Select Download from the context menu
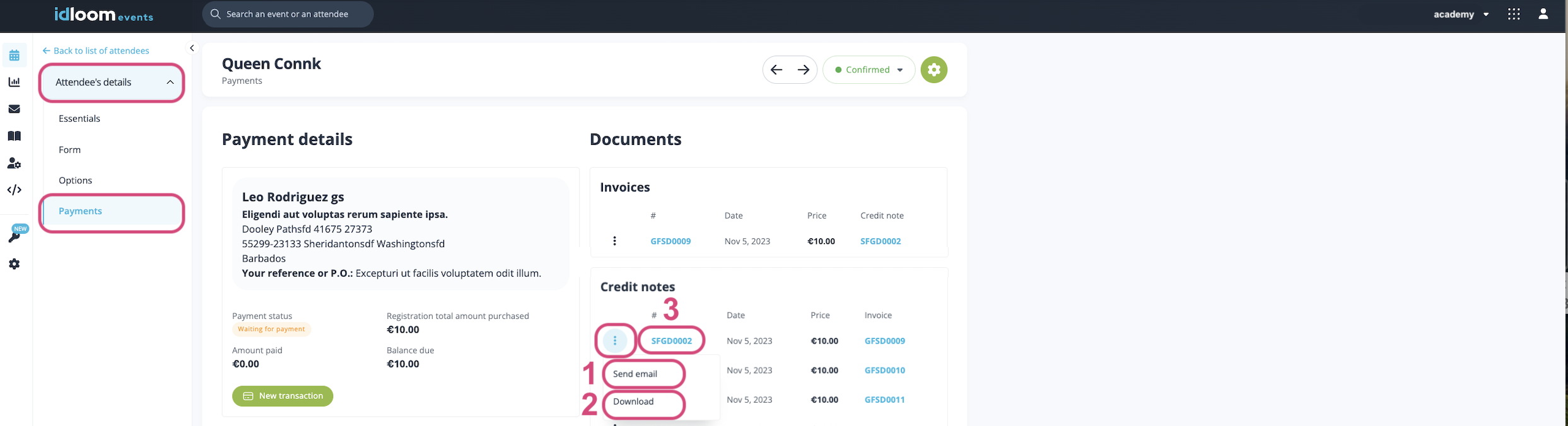The width and height of the screenshot is (1568, 426). 633,401
